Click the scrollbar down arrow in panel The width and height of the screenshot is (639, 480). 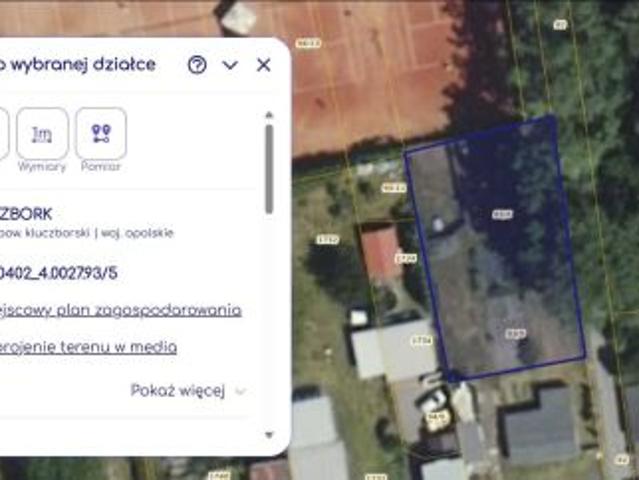[x=268, y=435]
